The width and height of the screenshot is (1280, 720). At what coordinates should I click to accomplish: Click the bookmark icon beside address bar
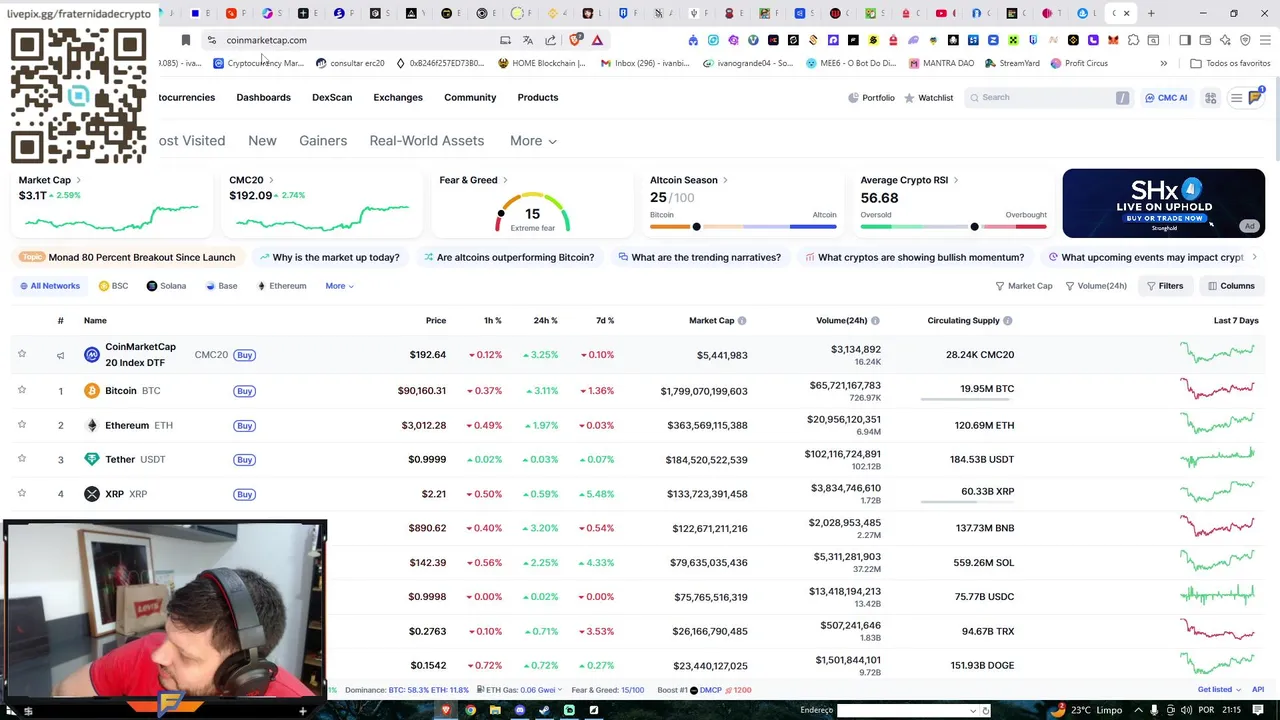pos(186,40)
